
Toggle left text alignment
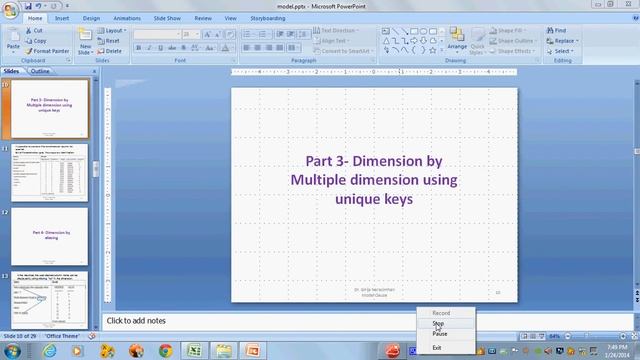tap(247, 48)
